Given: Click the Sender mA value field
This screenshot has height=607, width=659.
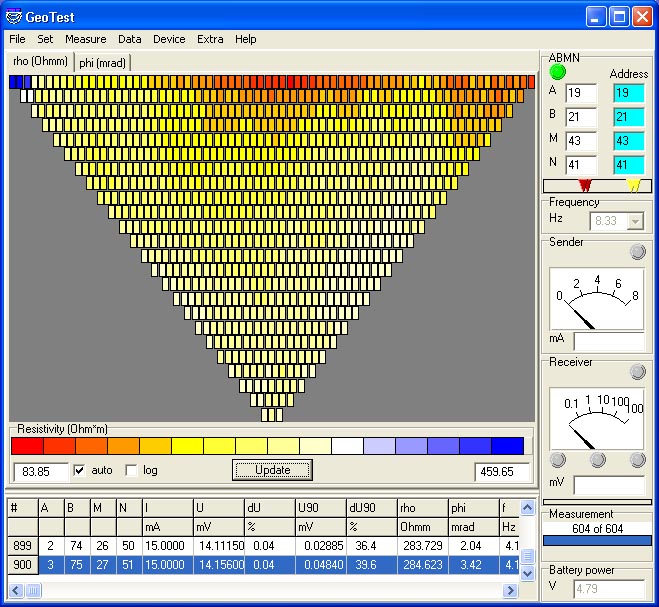Looking at the screenshot, I should coord(609,341).
